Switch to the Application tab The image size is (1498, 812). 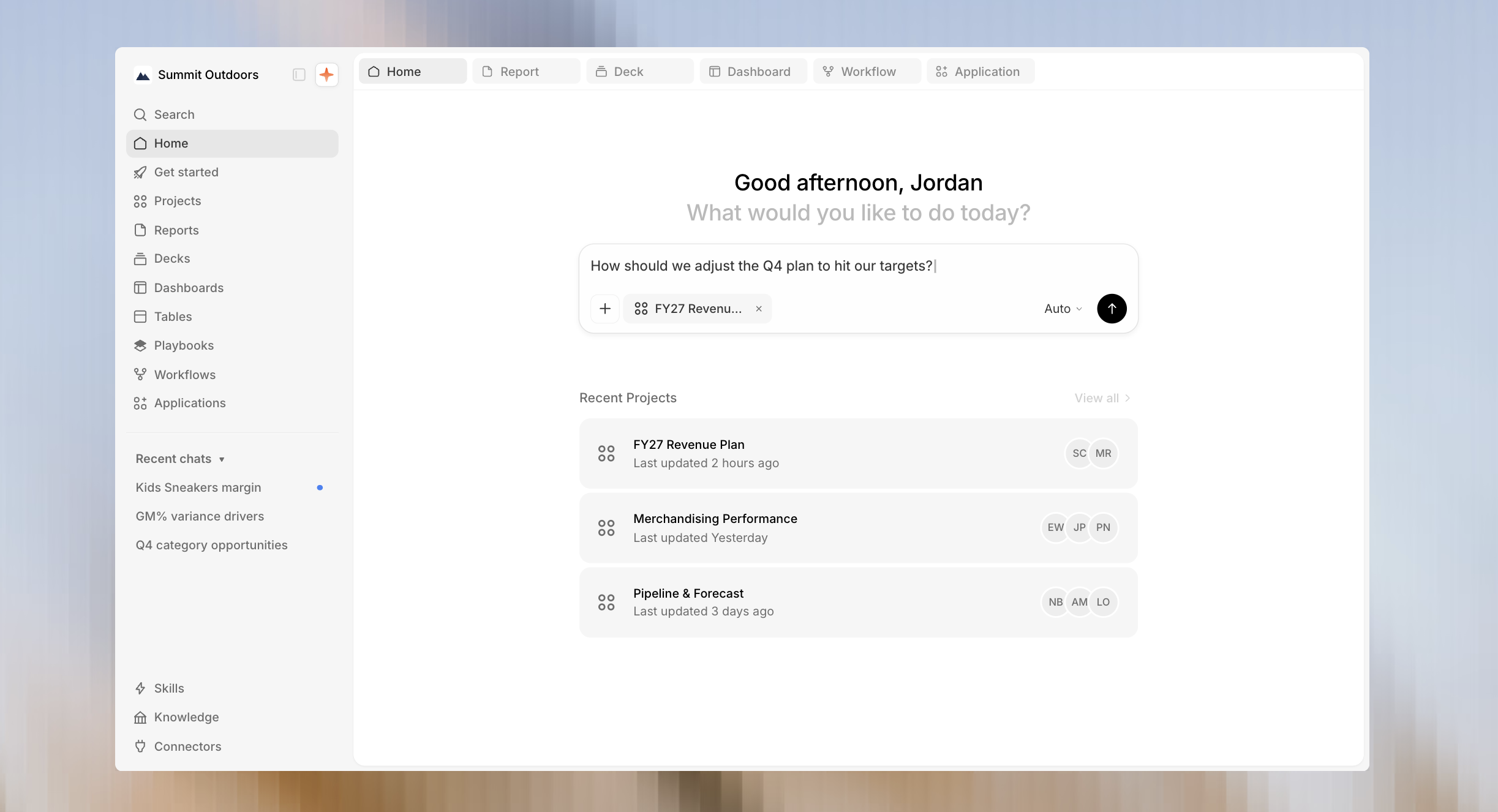point(980,72)
